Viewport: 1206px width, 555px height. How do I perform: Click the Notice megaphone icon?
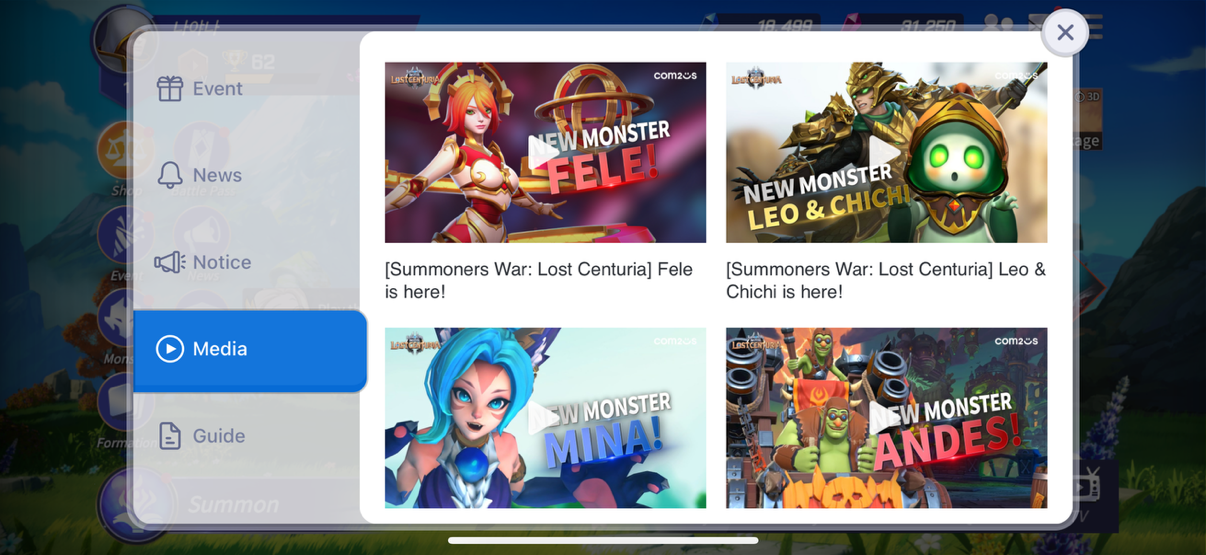tap(170, 262)
